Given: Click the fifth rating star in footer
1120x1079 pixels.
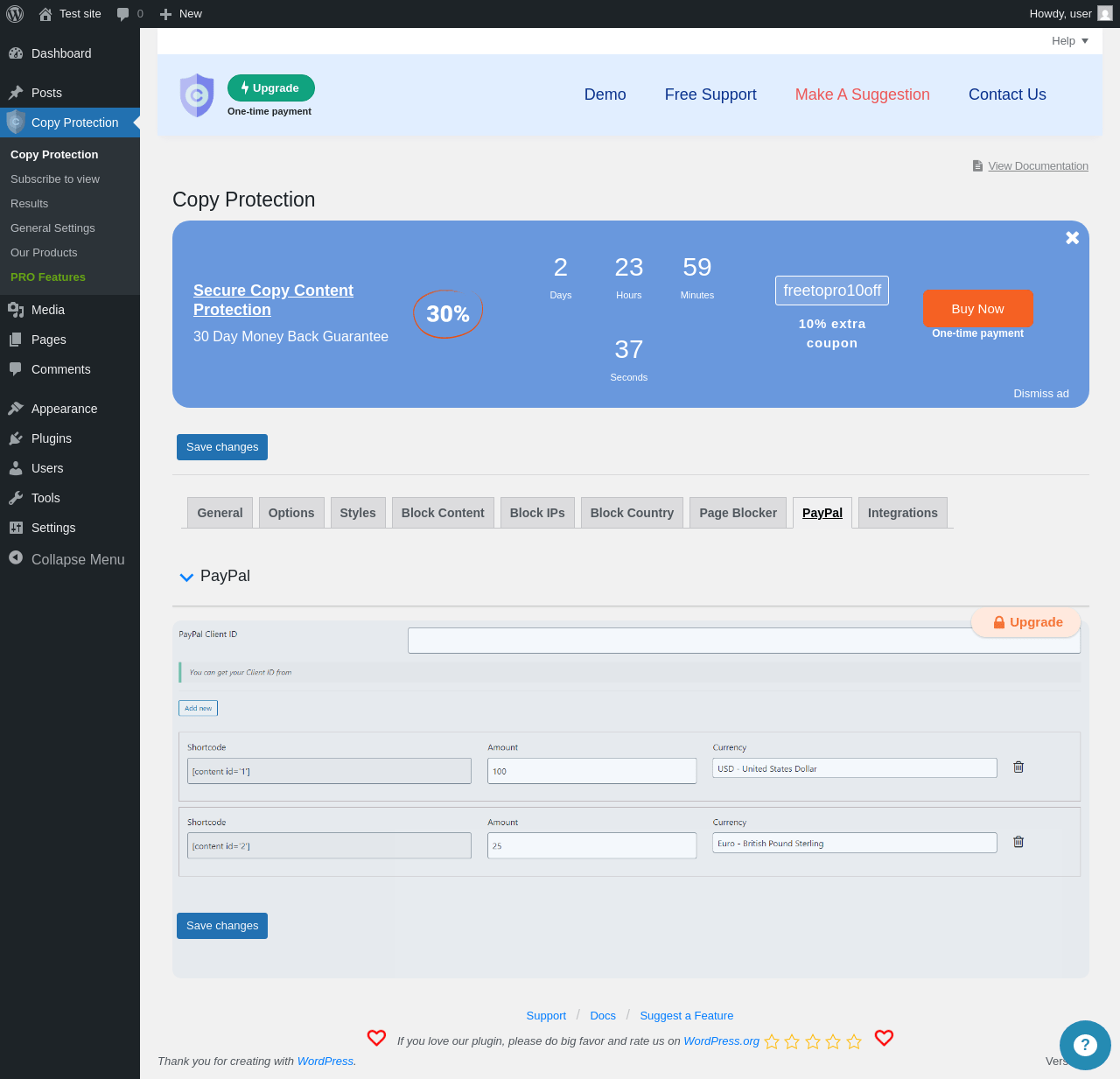Looking at the screenshot, I should coord(854,1041).
